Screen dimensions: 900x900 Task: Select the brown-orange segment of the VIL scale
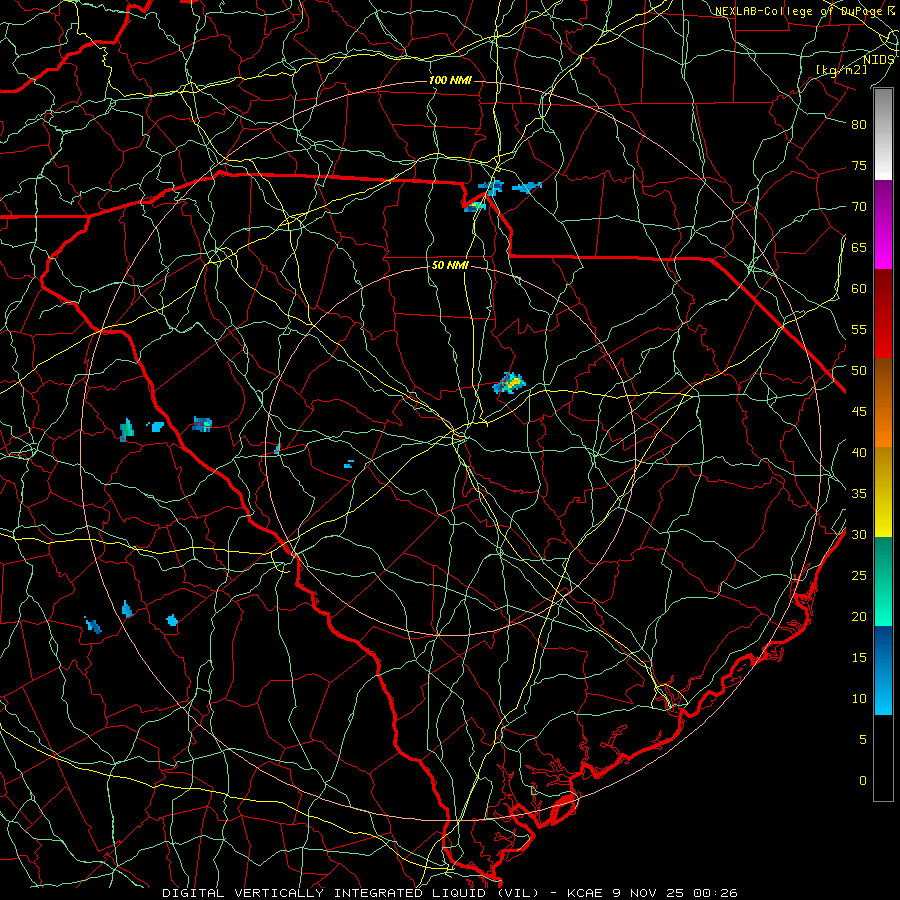[883, 403]
